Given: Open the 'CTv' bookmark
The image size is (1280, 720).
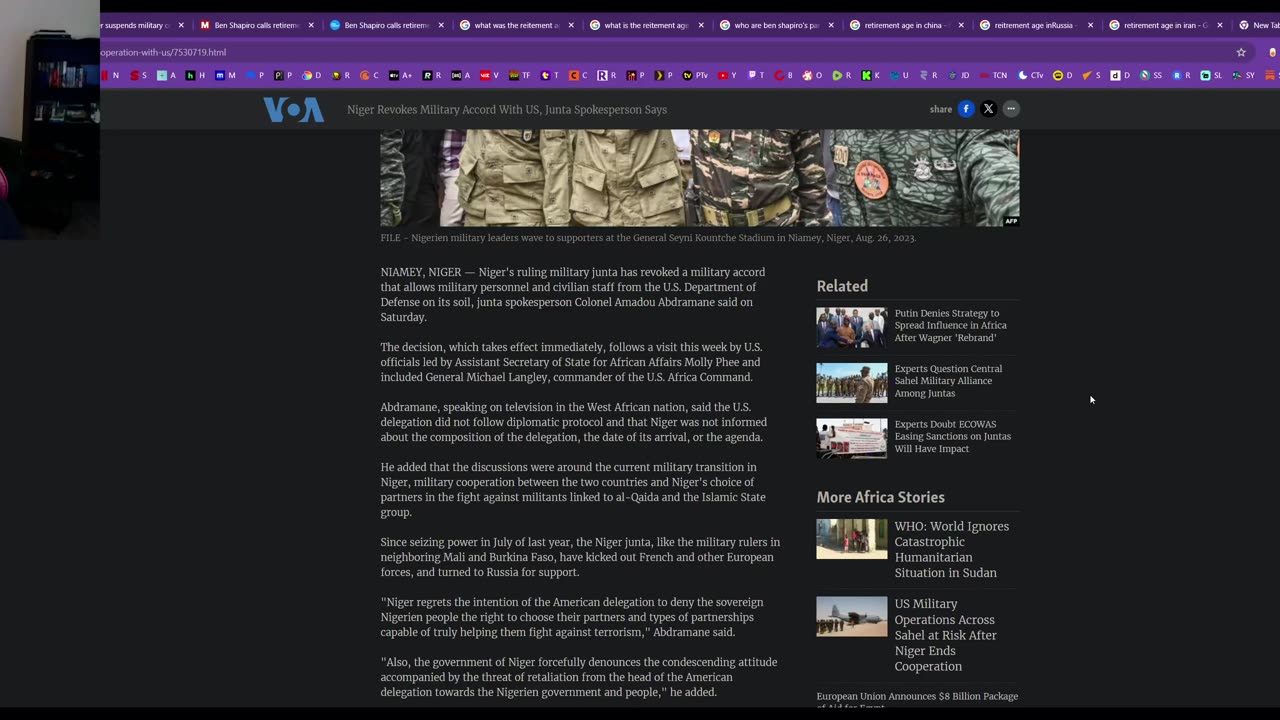Looking at the screenshot, I should point(1030,75).
